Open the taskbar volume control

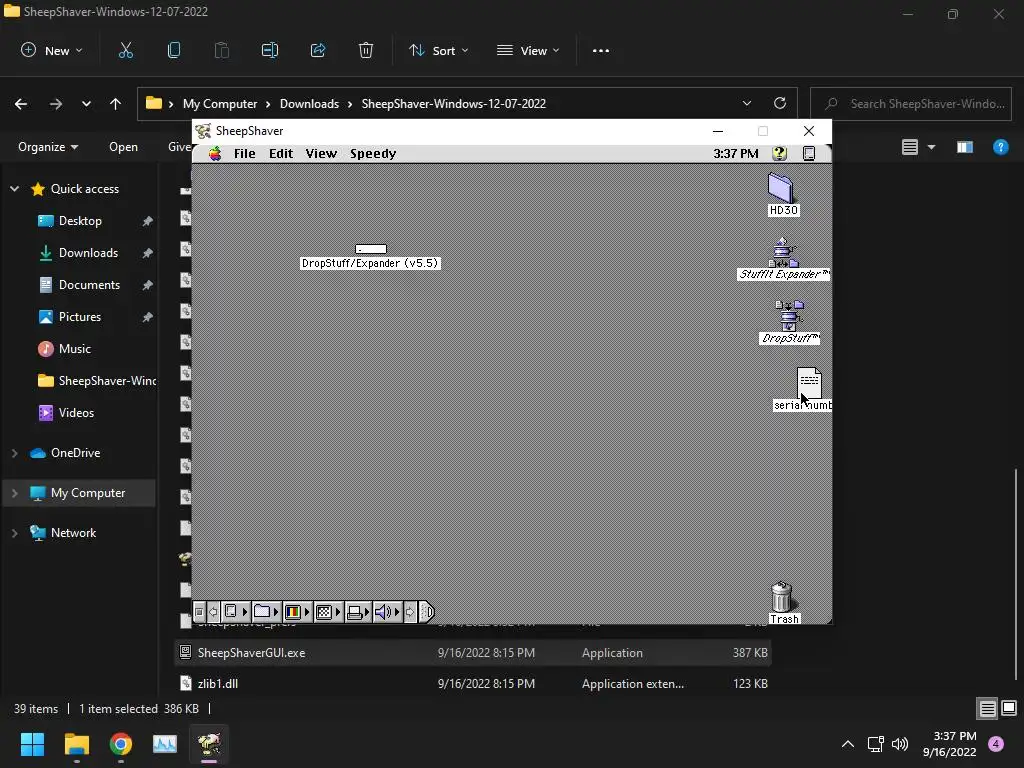click(900, 744)
